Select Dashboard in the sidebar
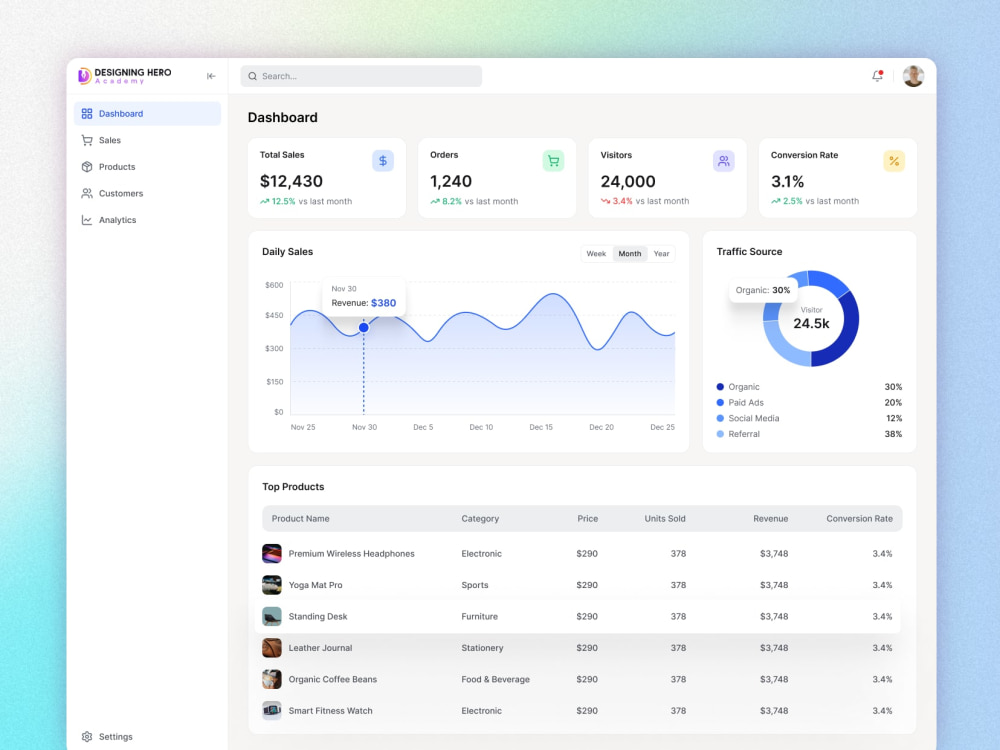The height and width of the screenshot is (750, 1000). click(147, 114)
